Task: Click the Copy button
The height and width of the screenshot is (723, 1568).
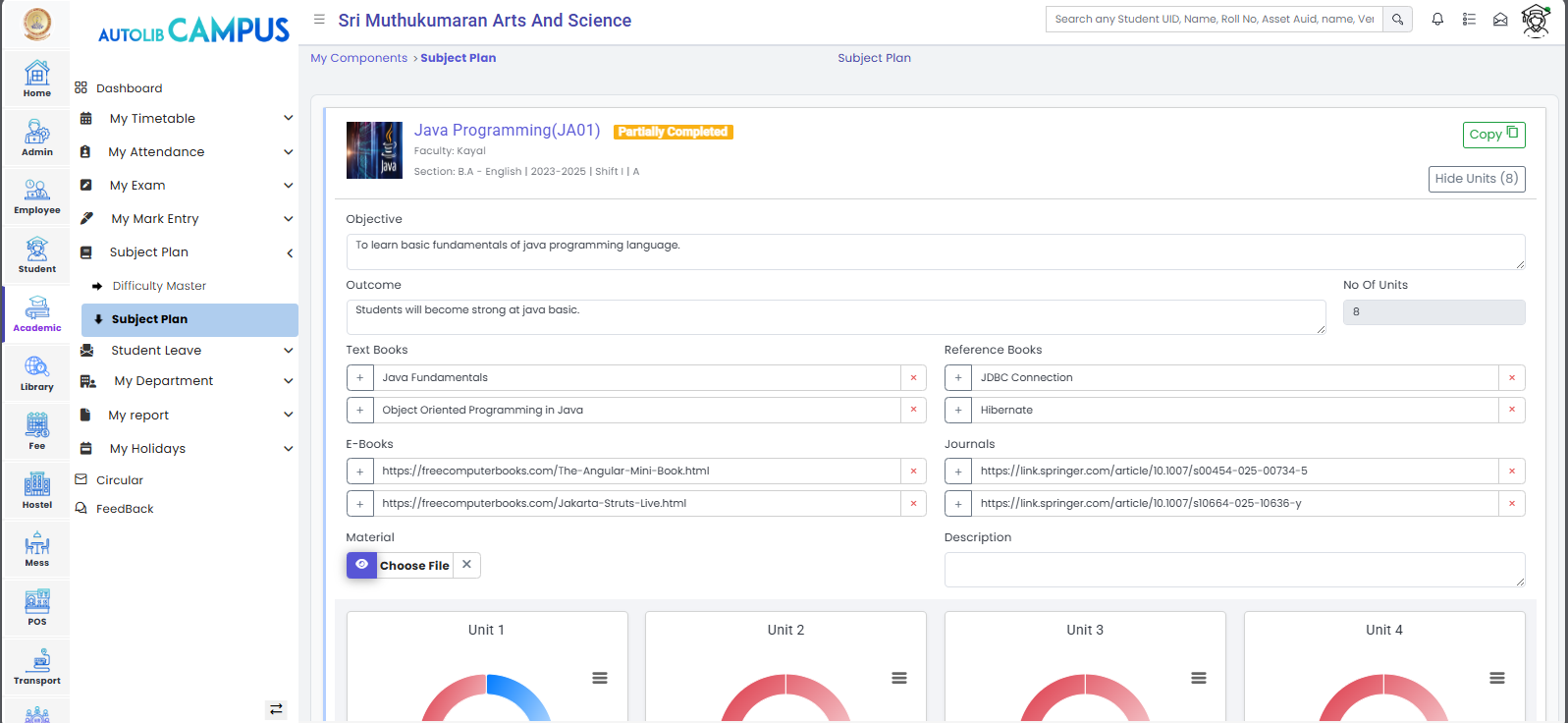Action: [x=1492, y=135]
